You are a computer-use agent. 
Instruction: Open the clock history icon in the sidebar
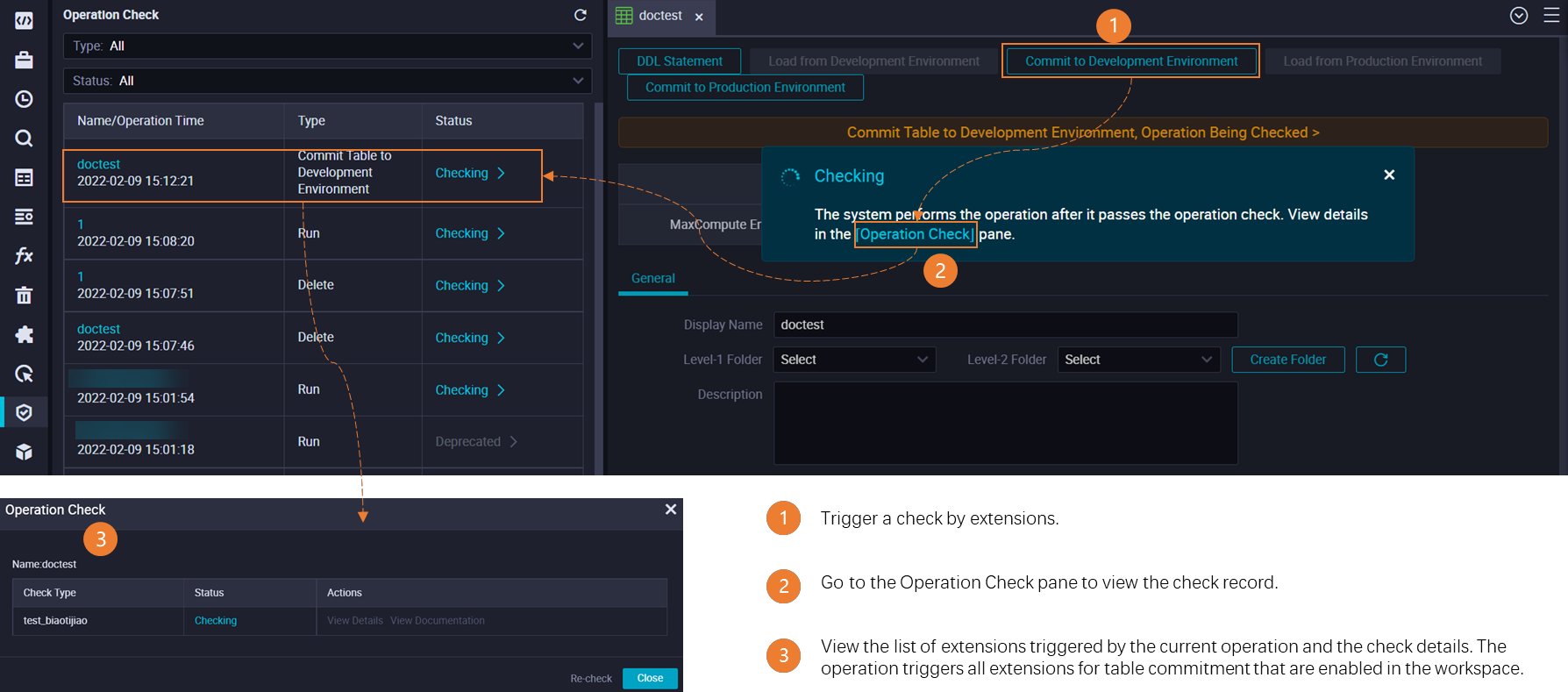click(24, 99)
